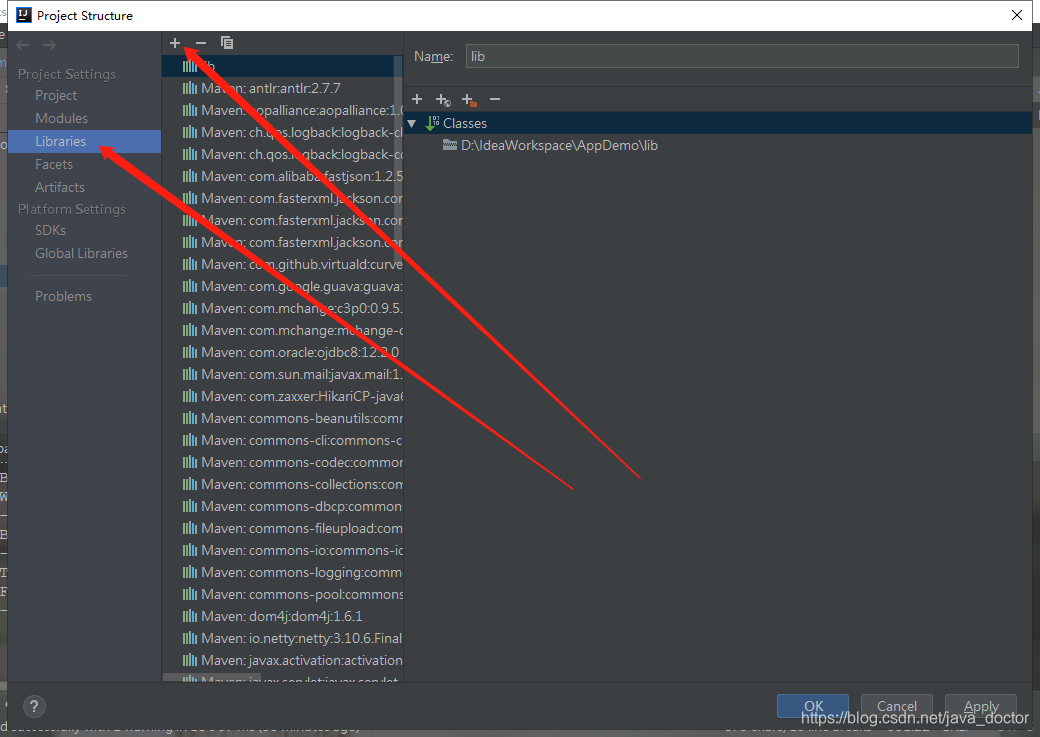Image resolution: width=1040 pixels, height=737 pixels.
Task: Edit the library Name field
Action: point(742,56)
